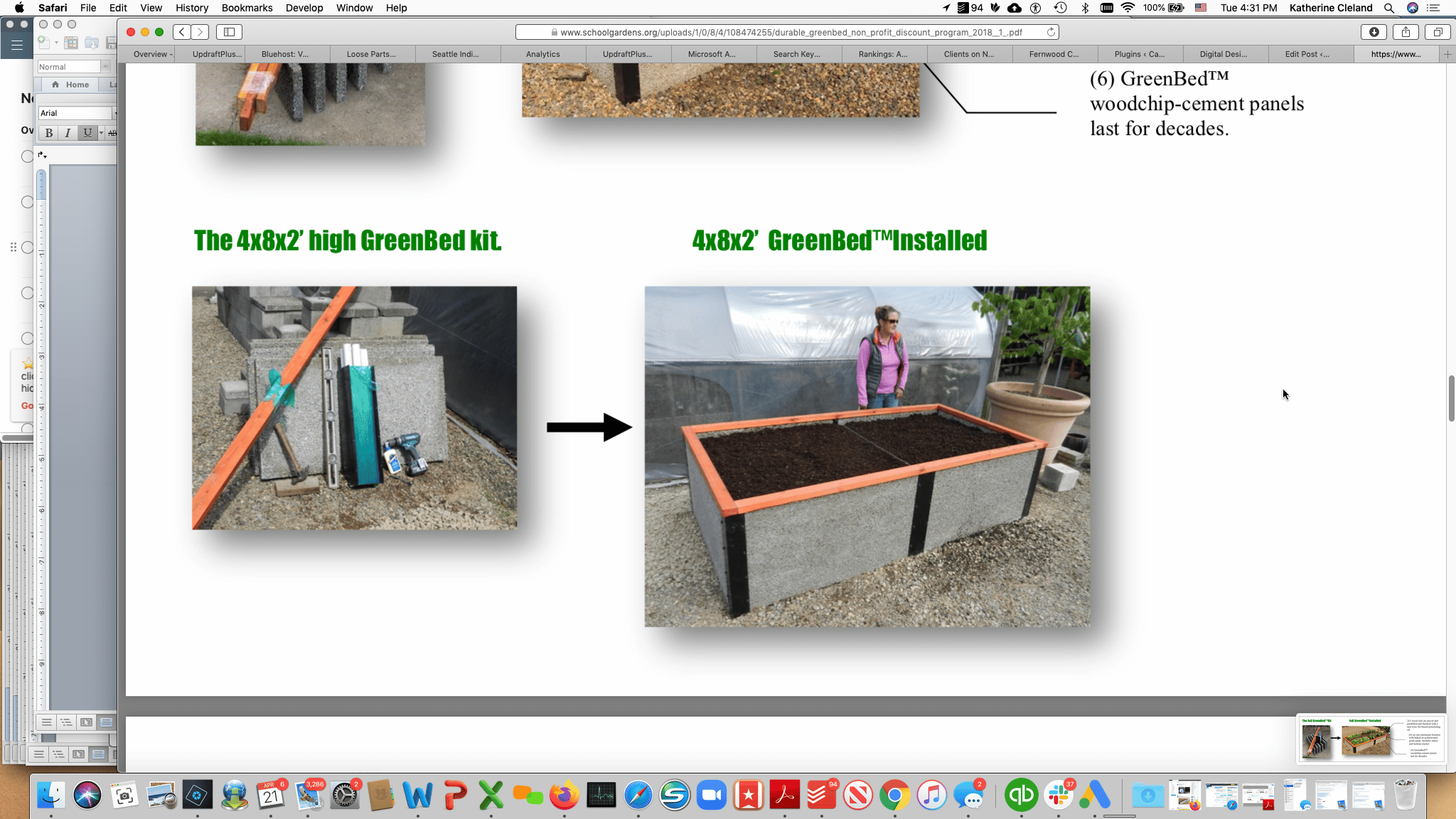1456x819 pixels.
Task: Open System Preferences in the Dock
Action: [x=345, y=795]
